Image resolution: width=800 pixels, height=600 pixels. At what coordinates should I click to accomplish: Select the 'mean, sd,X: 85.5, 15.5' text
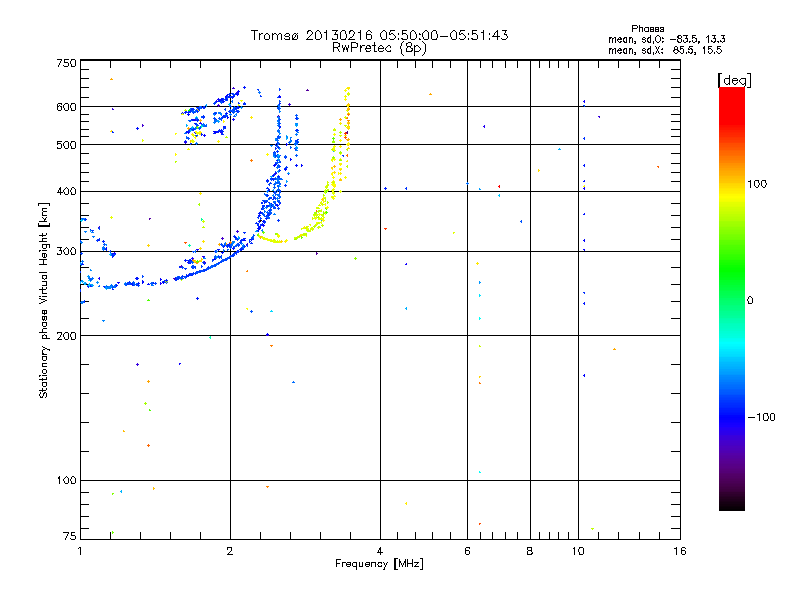pyautogui.click(x=665, y=50)
